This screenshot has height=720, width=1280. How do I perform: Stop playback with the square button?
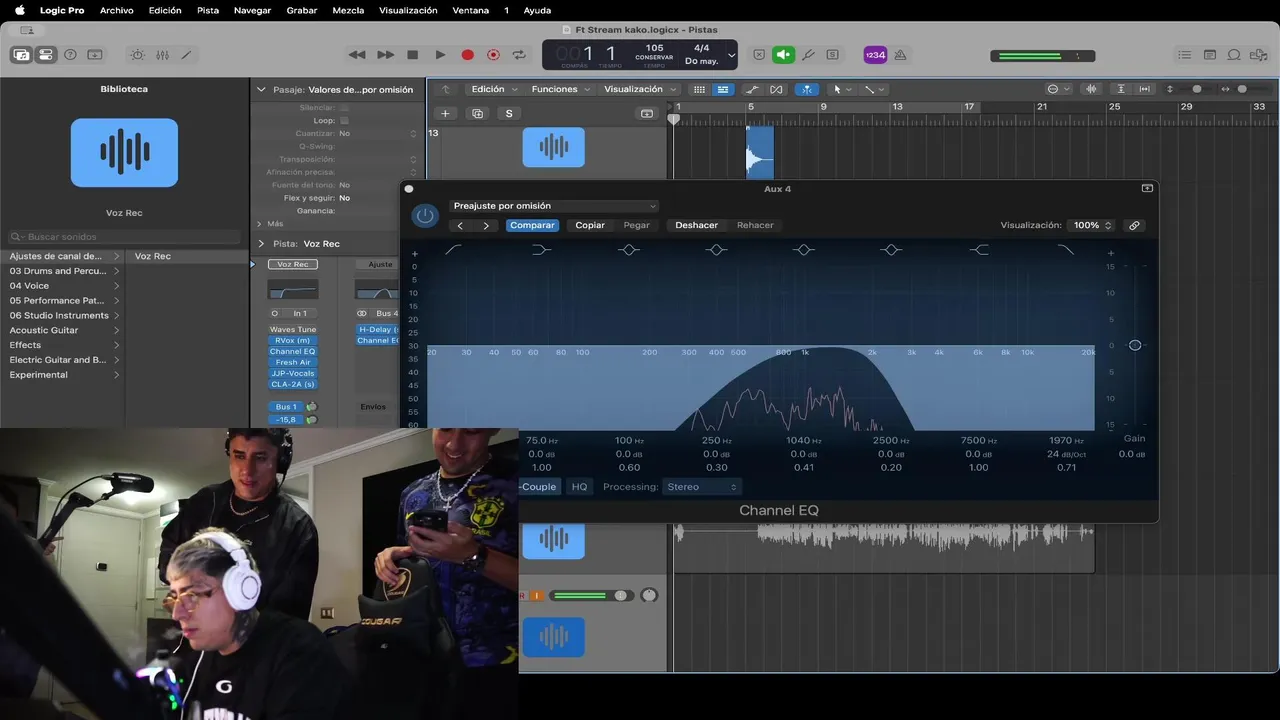pos(412,55)
